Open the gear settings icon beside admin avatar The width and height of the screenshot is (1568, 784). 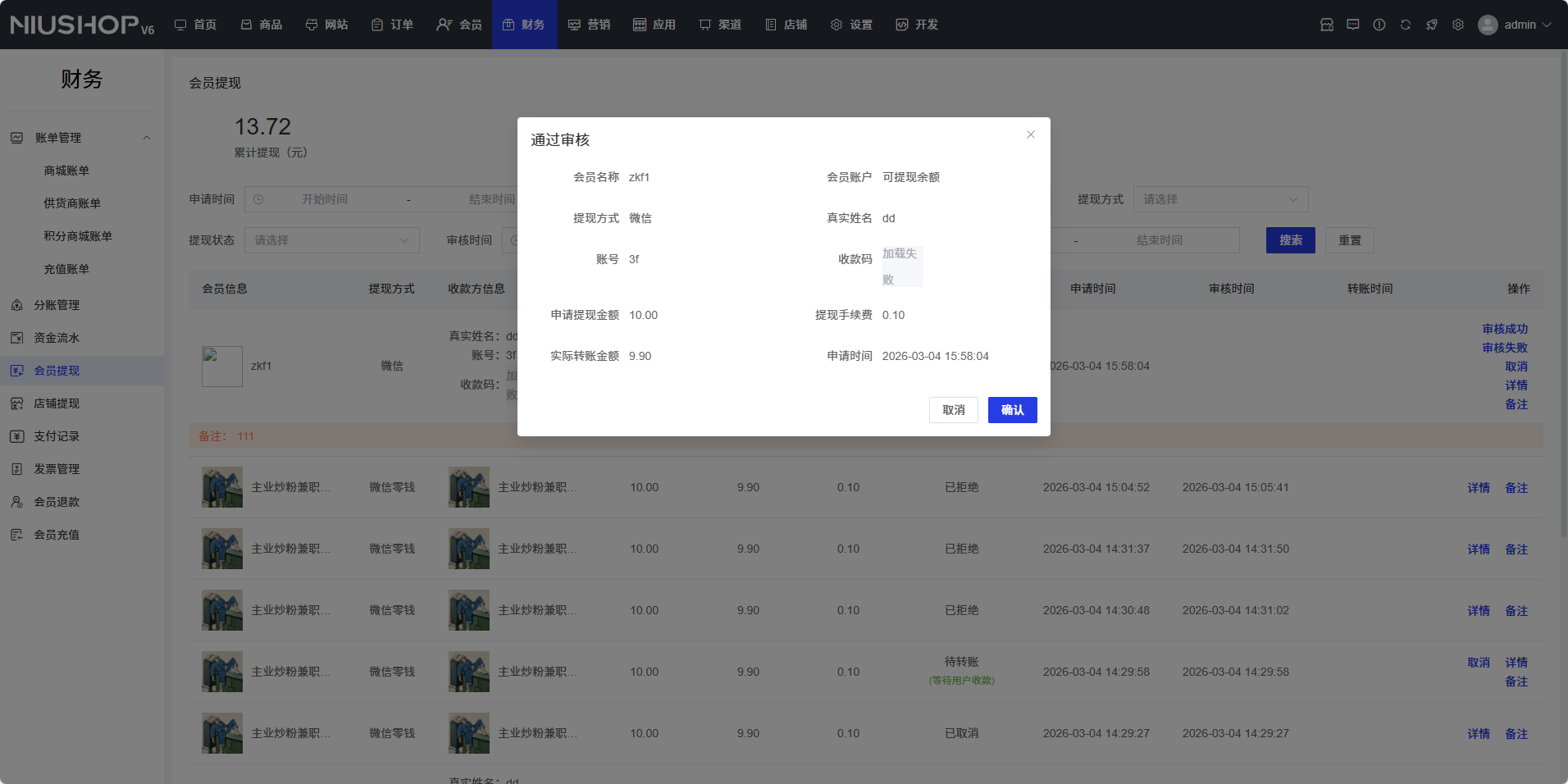point(1458,25)
